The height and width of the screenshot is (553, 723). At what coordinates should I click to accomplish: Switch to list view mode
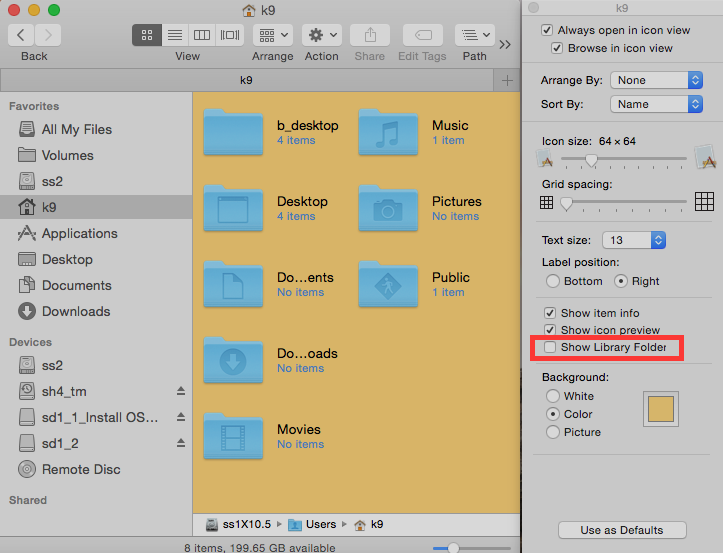175,35
